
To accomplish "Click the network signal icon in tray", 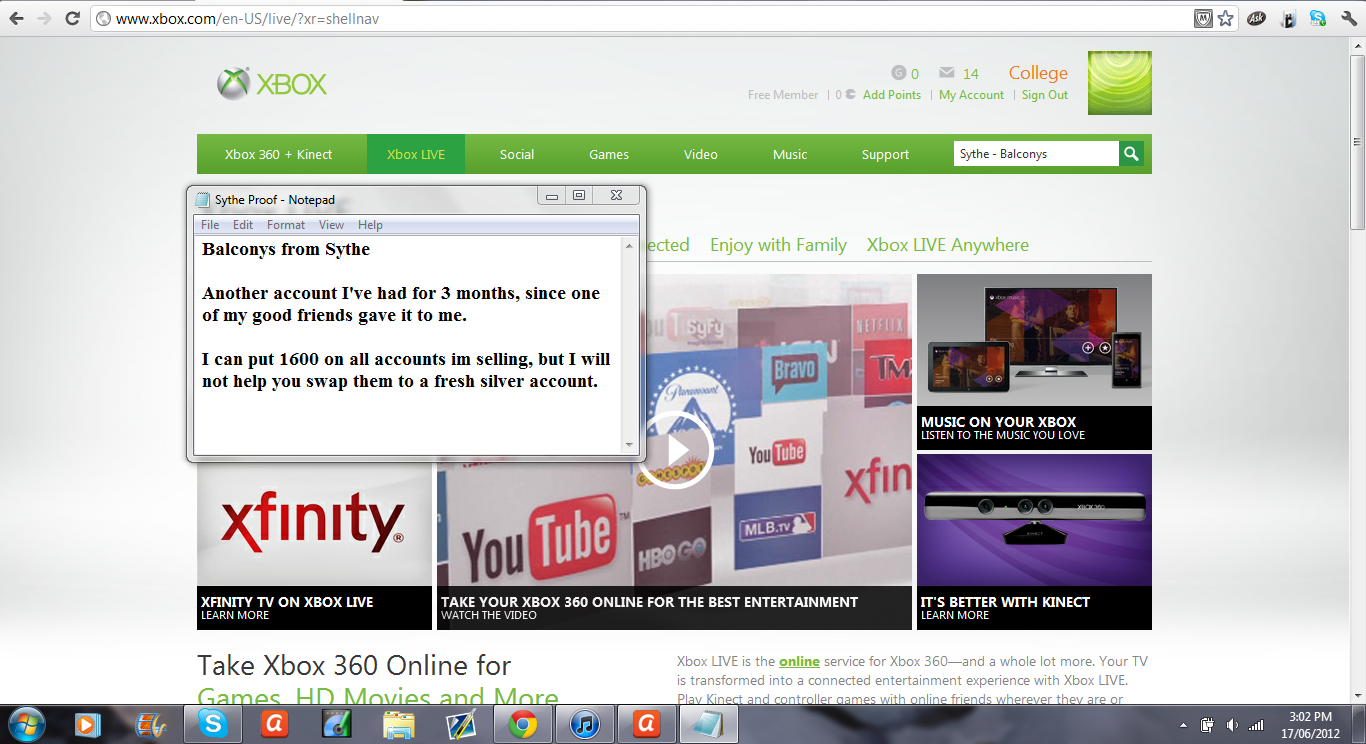I will [x=1256, y=724].
